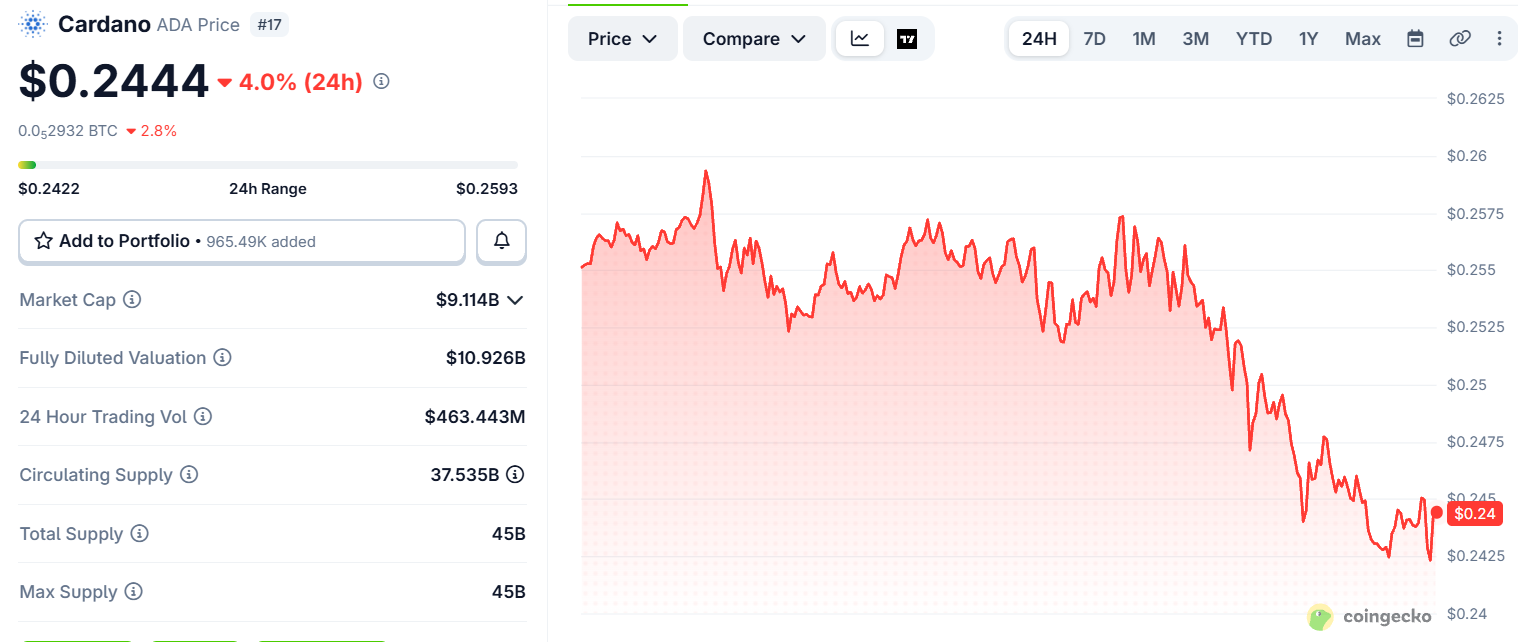
Task: Click the $10.926B valuation value
Action: [486, 358]
